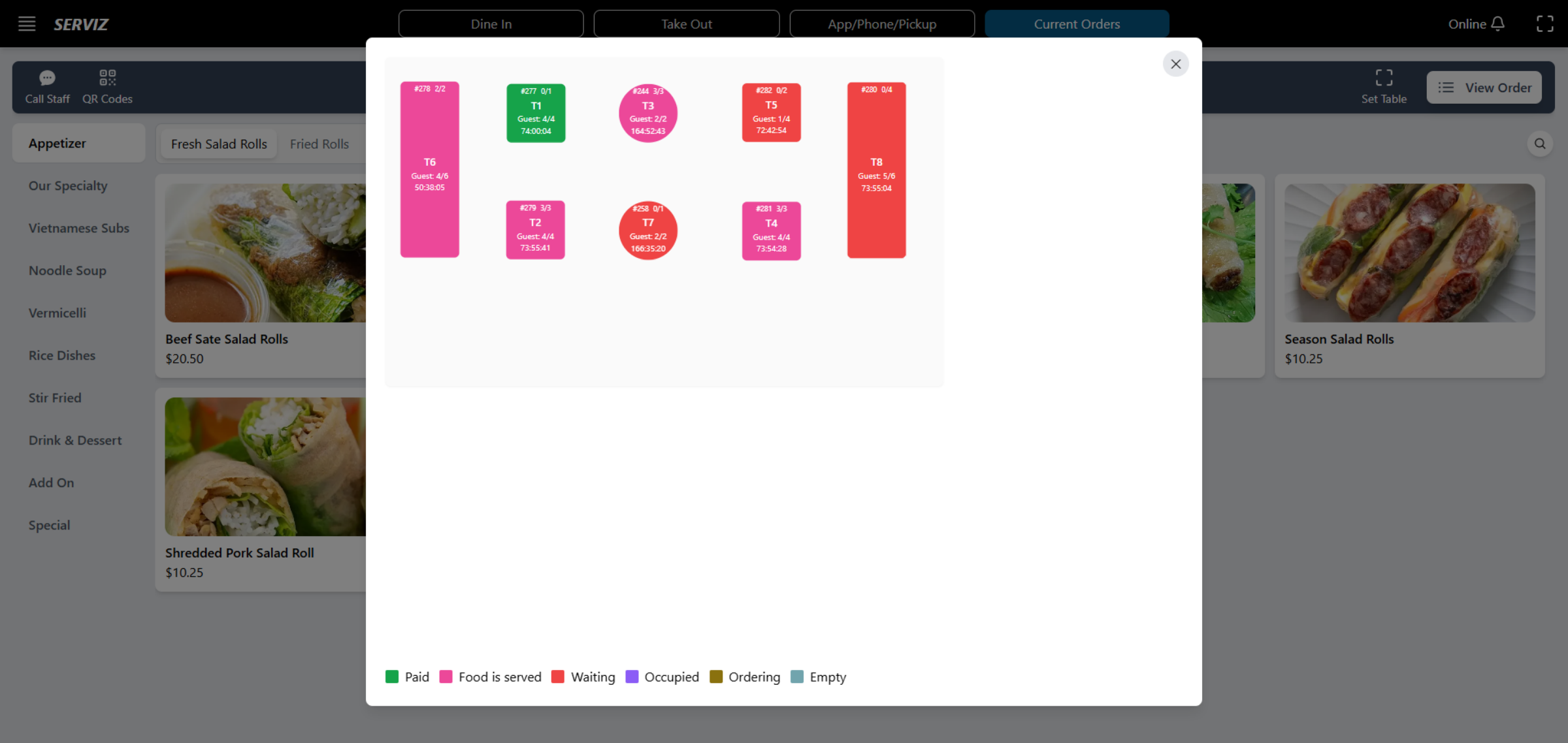Click the View Order button
1568x743 pixels.
[x=1484, y=87]
